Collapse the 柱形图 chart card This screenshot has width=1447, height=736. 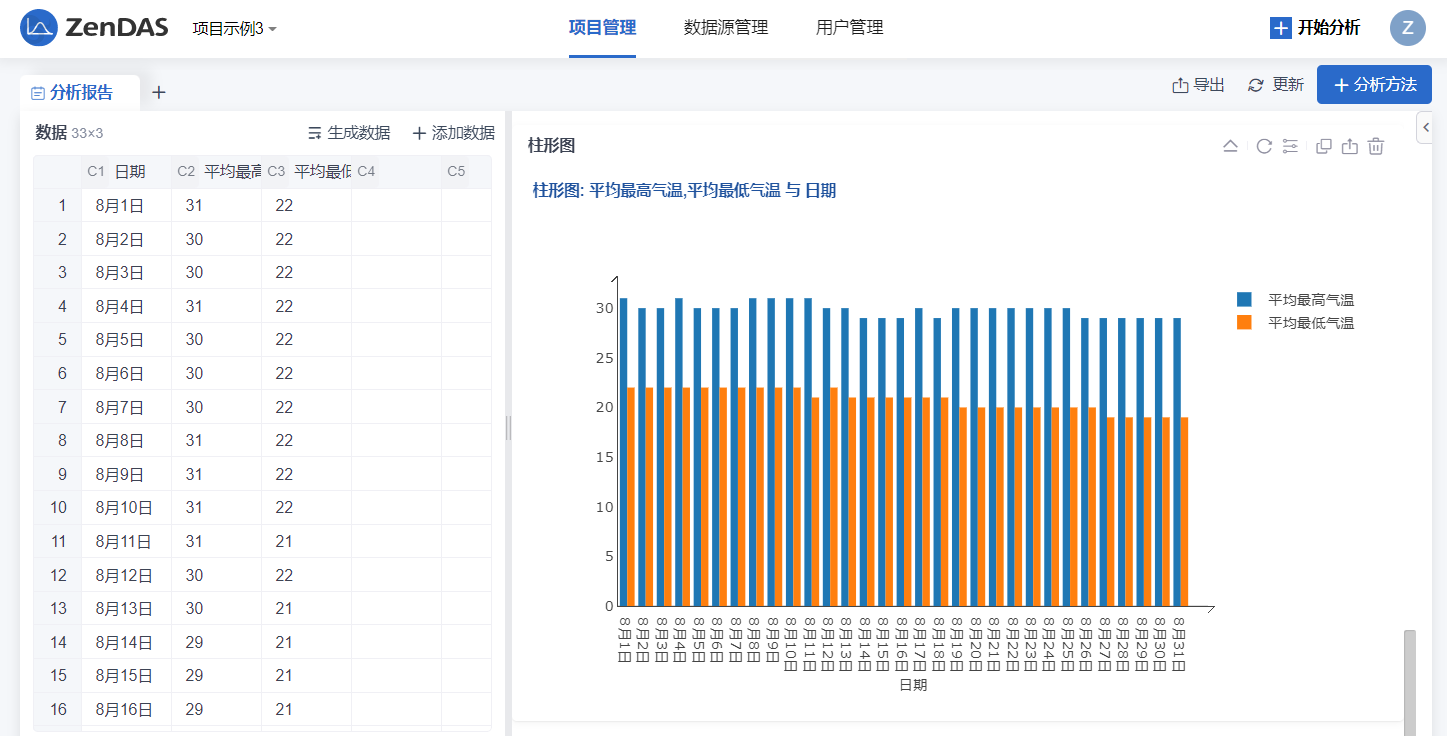point(1231,146)
